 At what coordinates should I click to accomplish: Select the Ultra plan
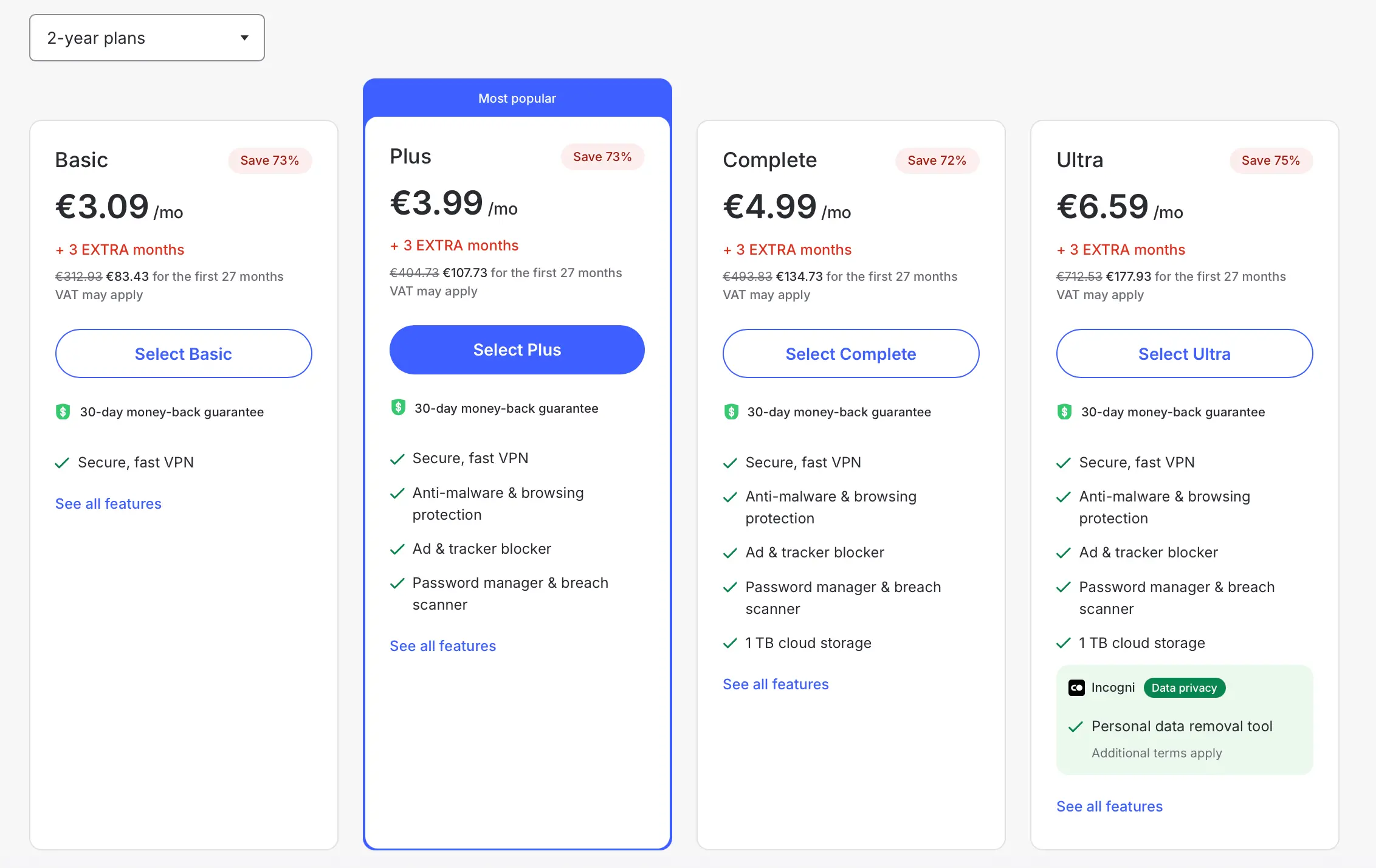1183,353
